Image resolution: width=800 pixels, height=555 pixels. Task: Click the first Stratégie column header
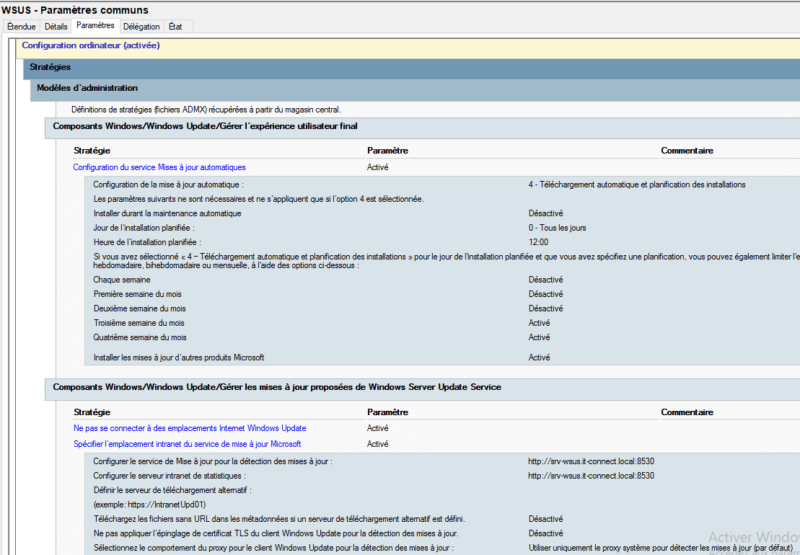tap(92, 151)
